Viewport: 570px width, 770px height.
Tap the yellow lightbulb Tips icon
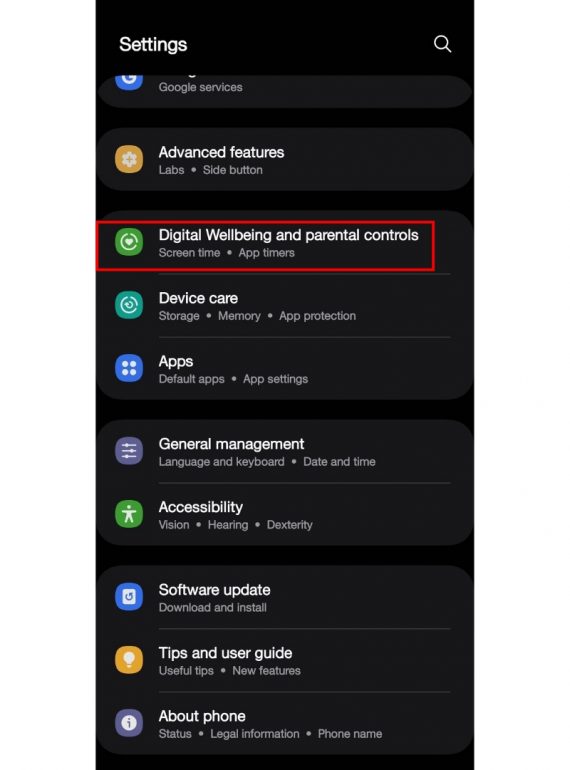pyautogui.click(x=129, y=660)
